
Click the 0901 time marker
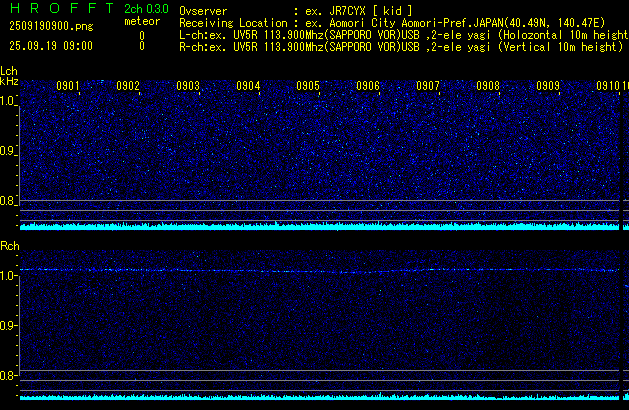tap(68, 86)
